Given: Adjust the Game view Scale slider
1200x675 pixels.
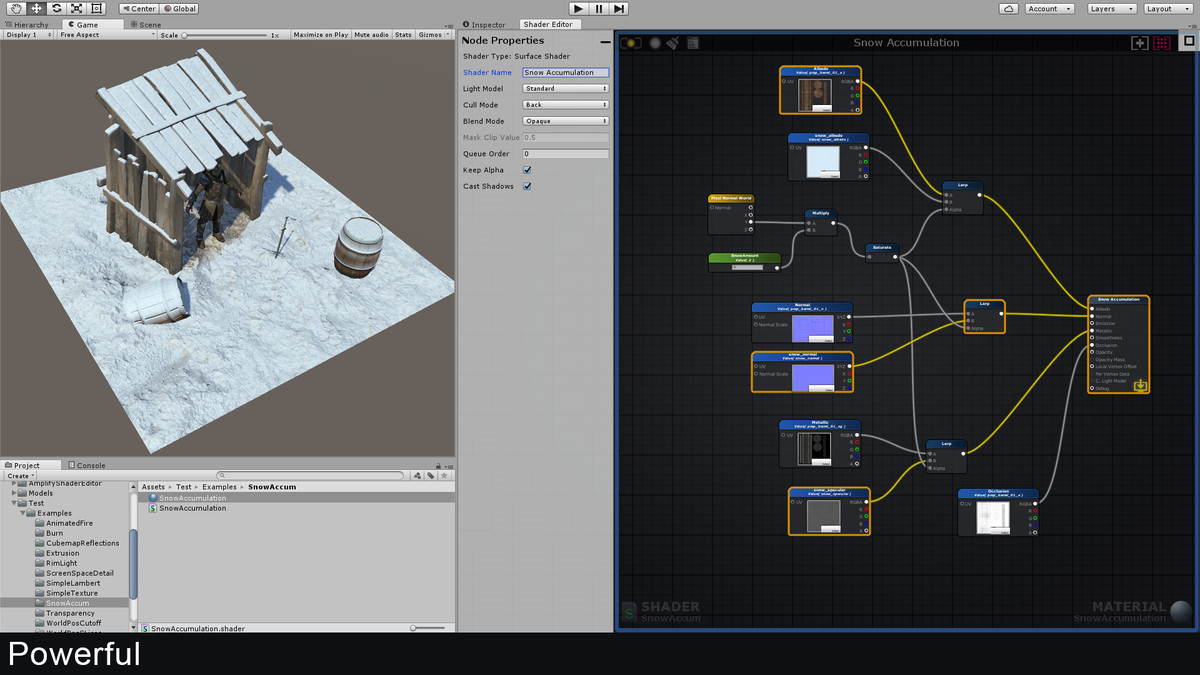Looking at the screenshot, I should tap(225, 35).
